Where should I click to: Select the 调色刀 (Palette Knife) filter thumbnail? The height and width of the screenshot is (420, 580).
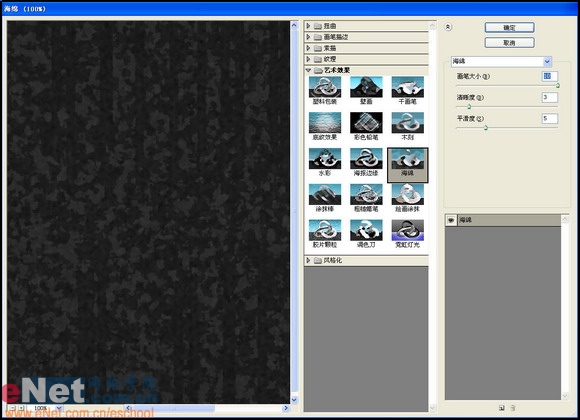pos(366,234)
